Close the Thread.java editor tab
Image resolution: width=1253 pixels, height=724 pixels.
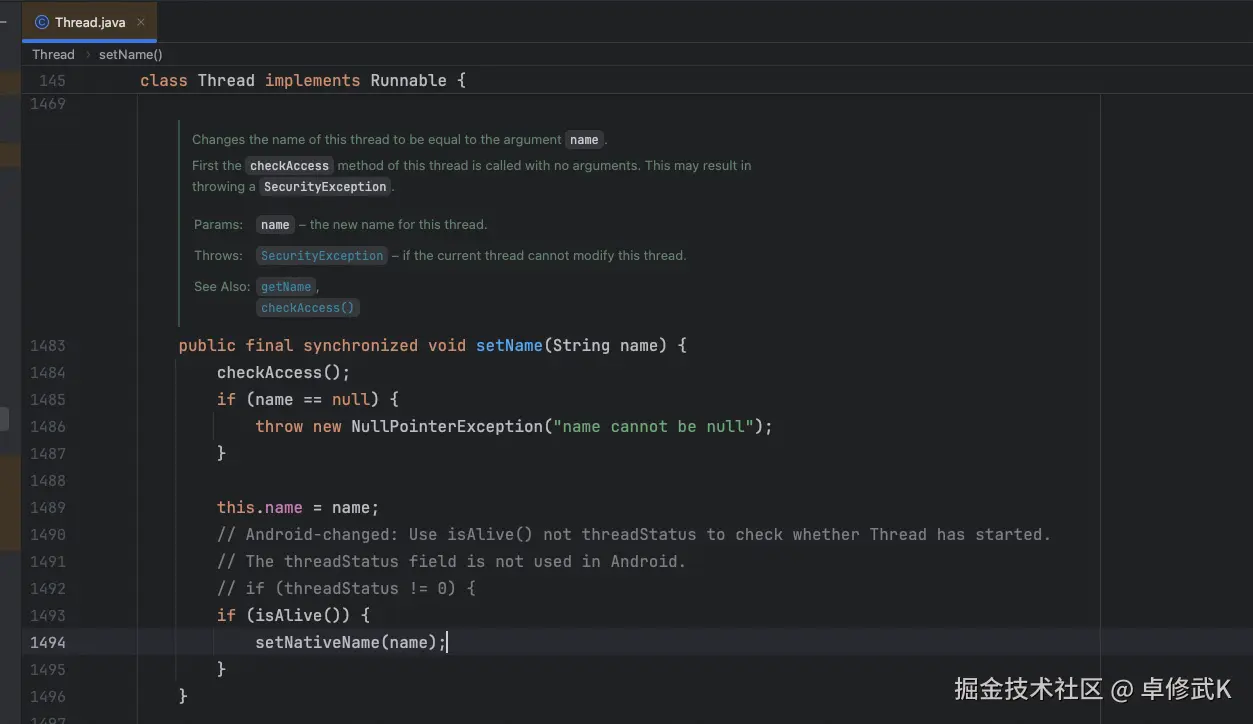coord(140,22)
